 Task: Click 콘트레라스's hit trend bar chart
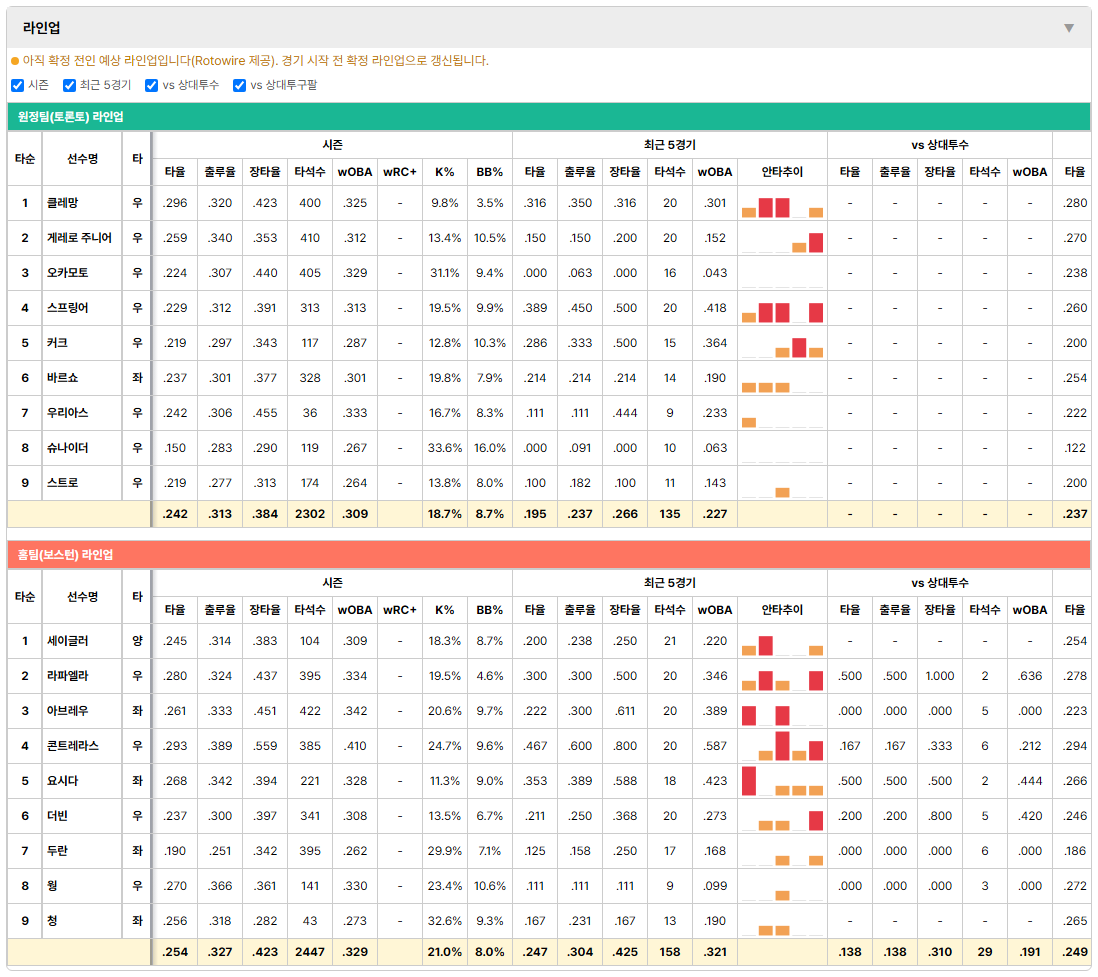[782, 747]
